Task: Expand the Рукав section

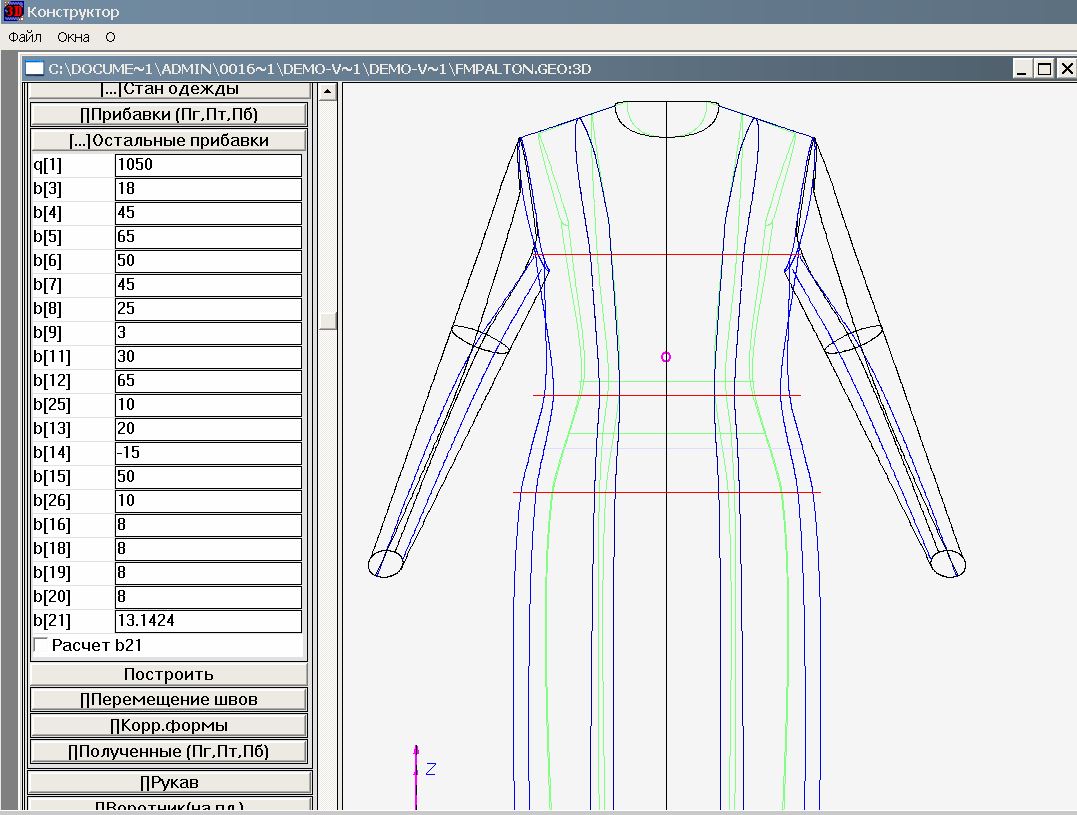Action: (x=168, y=782)
